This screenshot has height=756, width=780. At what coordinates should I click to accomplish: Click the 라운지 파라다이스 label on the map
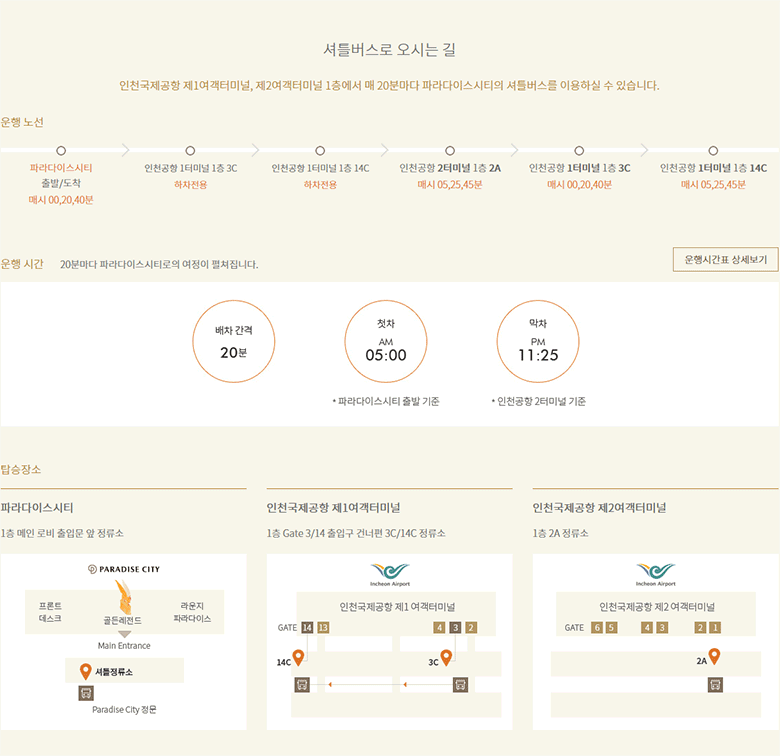pyautogui.click(x=192, y=612)
